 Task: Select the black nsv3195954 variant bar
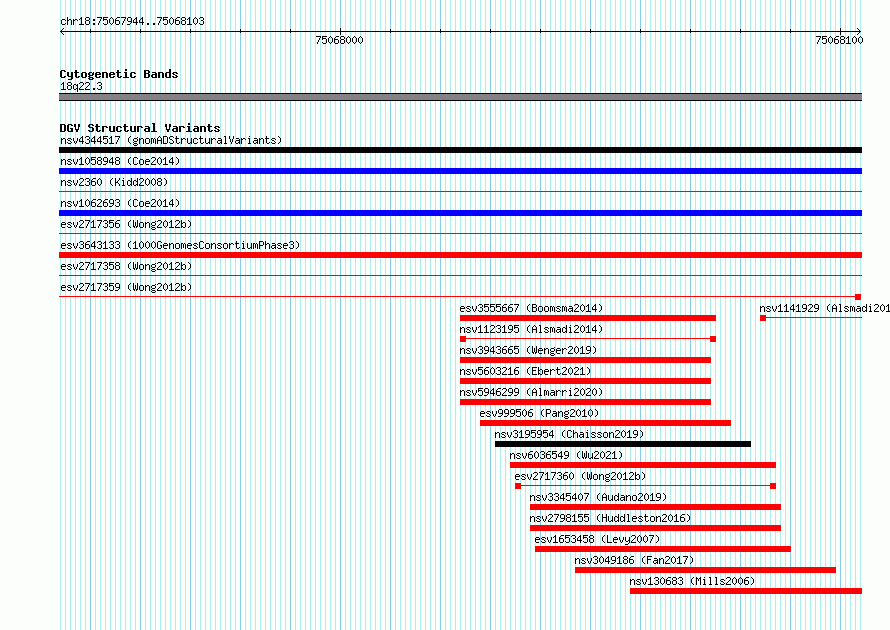click(623, 444)
